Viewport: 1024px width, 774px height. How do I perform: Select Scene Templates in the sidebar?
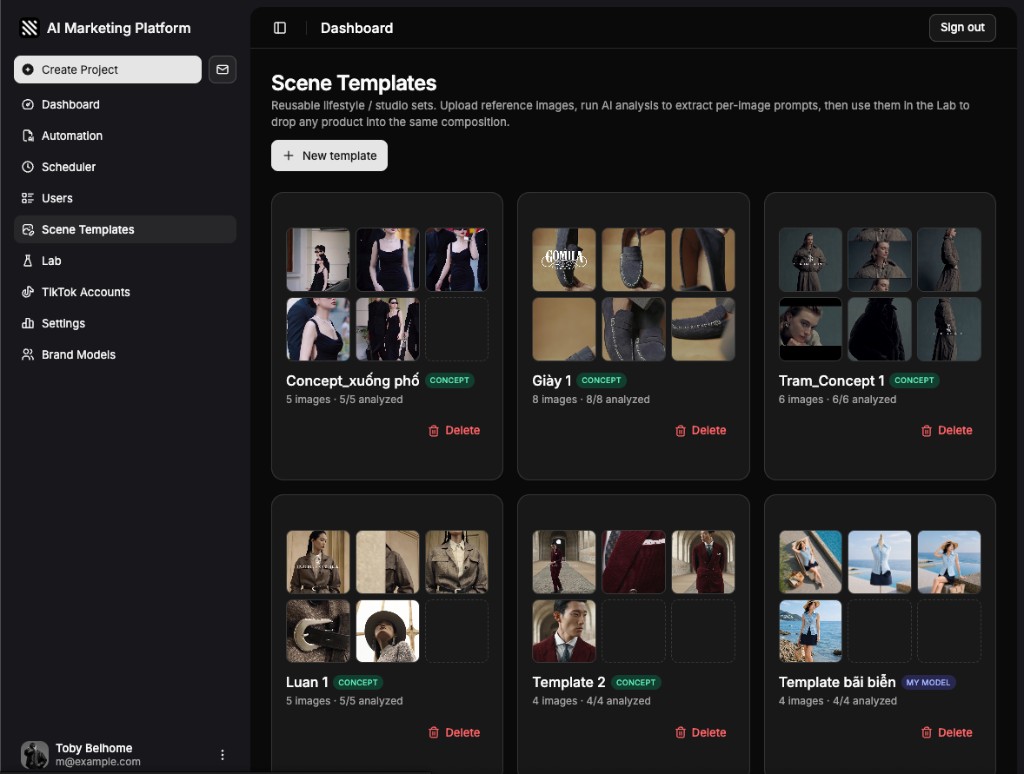tap(125, 229)
